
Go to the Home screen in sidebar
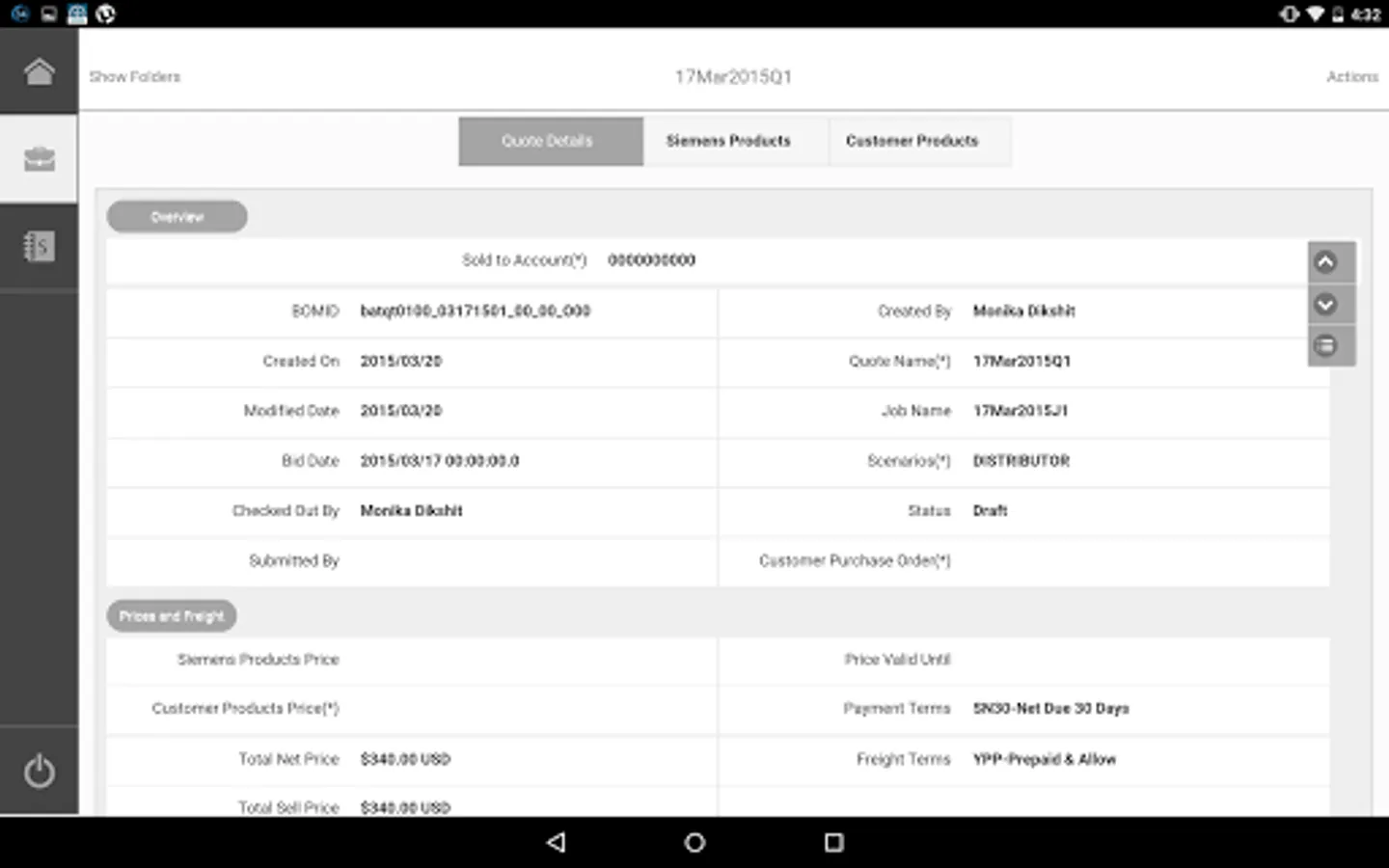coord(39,72)
